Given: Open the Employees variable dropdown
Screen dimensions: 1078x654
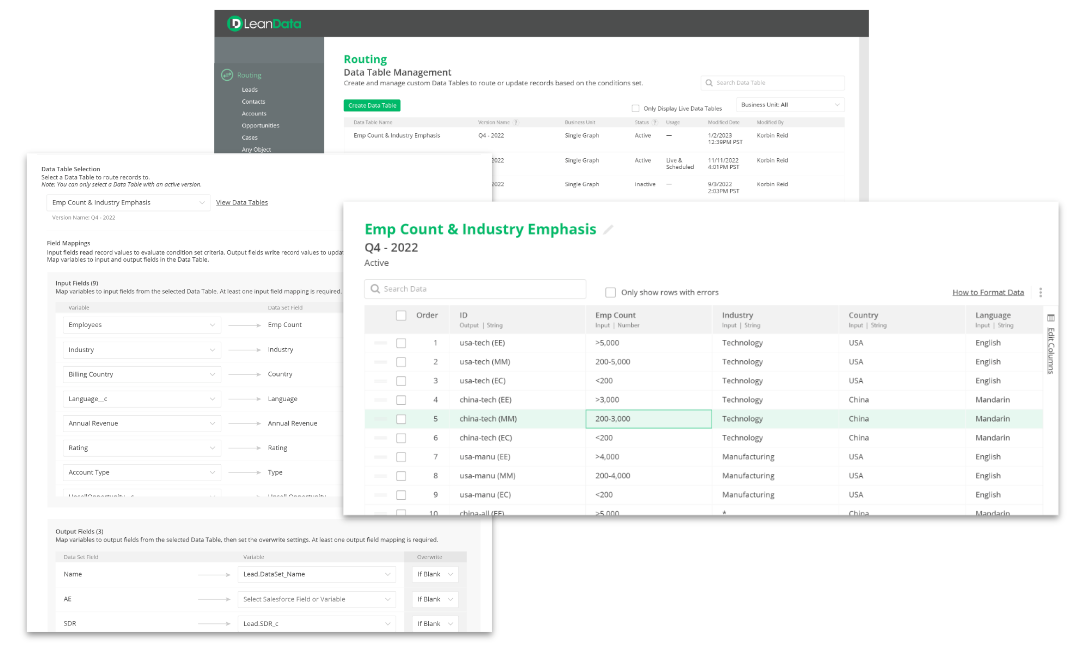Looking at the screenshot, I should pyautogui.click(x=142, y=325).
